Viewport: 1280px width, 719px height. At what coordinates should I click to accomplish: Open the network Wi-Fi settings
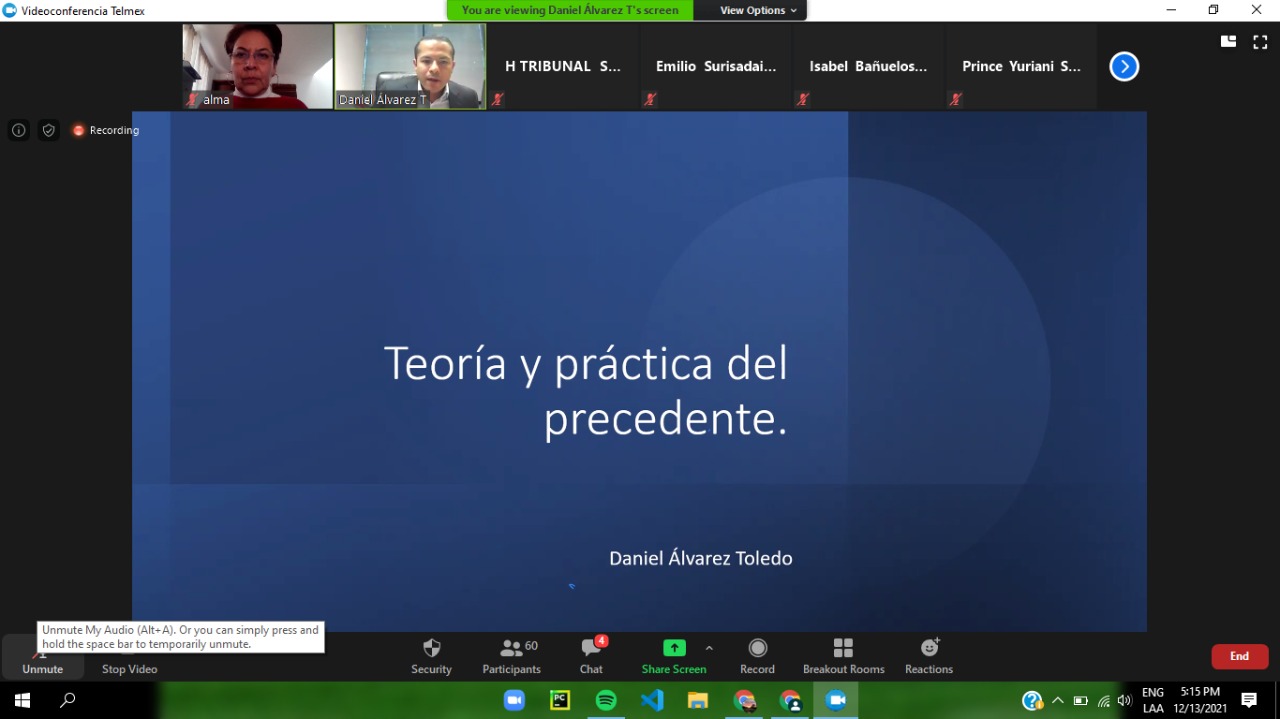tap(1103, 700)
